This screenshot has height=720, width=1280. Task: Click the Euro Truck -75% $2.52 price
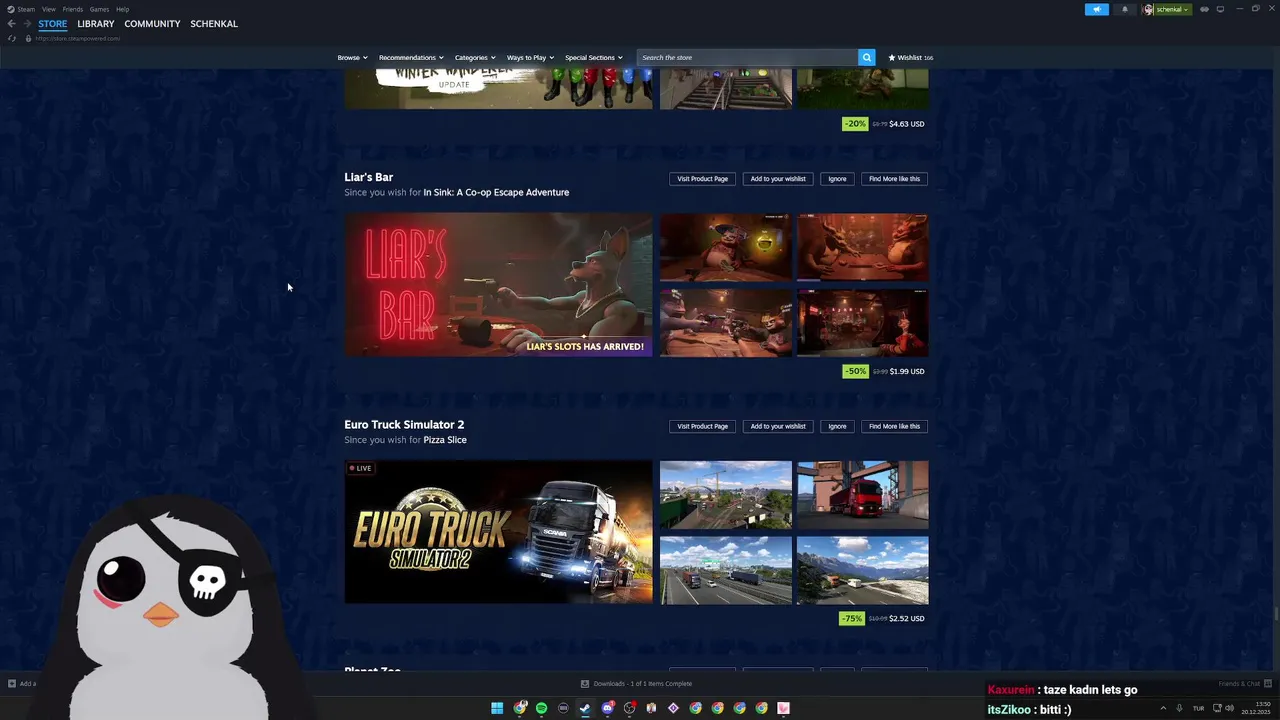(x=882, y=618)
